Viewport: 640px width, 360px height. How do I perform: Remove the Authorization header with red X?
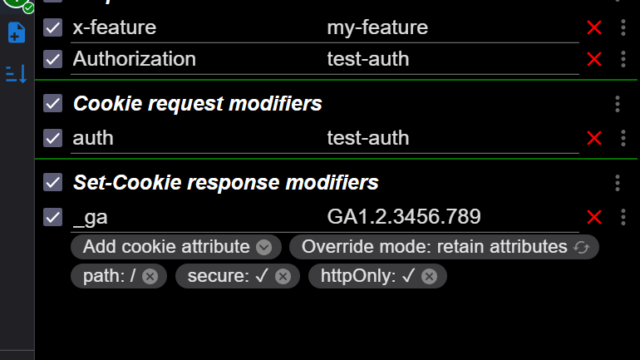click(x=594, y=59)
